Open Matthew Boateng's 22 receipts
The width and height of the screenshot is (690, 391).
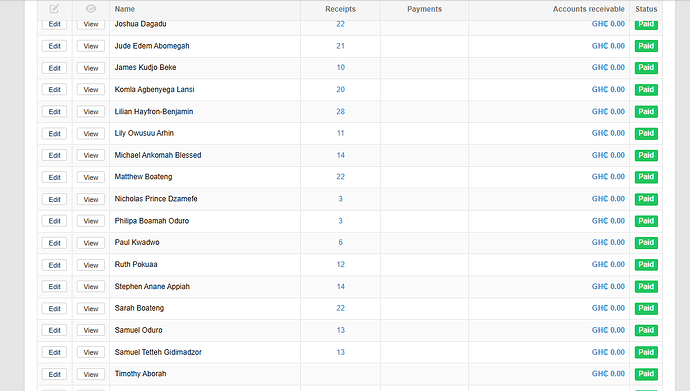click(x=340, y=176)
